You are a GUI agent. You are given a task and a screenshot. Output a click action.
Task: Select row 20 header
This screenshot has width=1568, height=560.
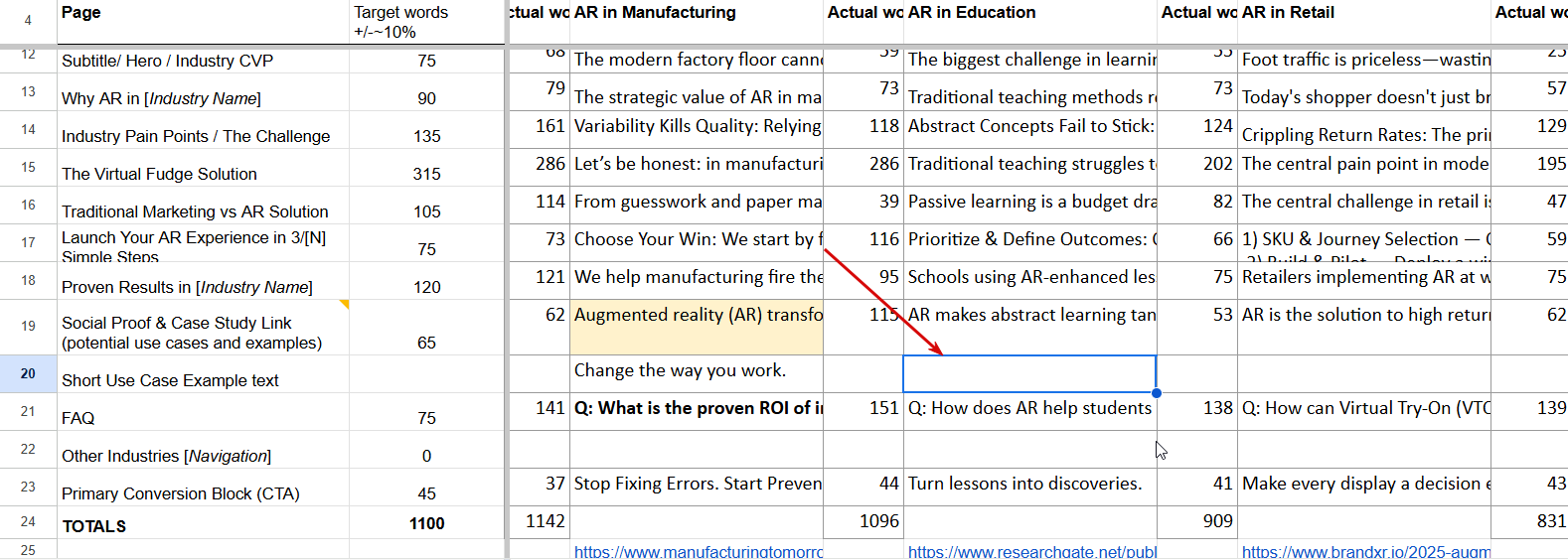[28, 373]
